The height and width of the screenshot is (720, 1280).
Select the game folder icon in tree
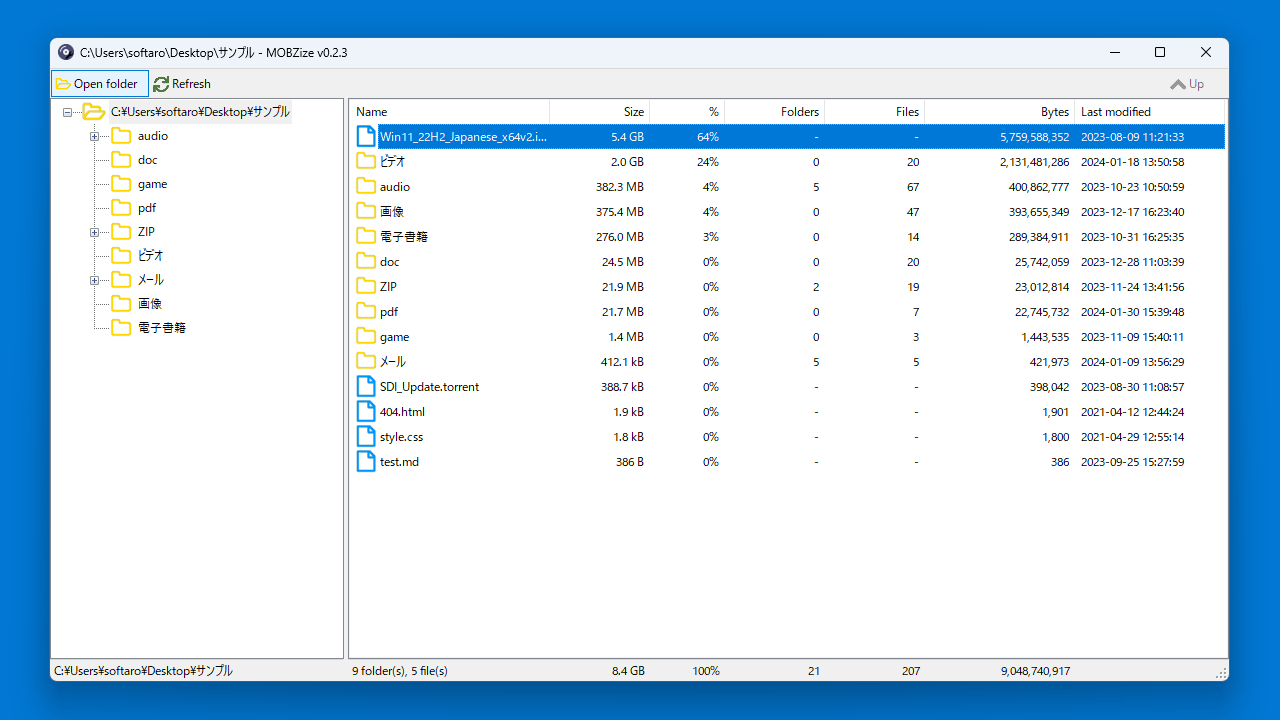(x=121, y=184)
